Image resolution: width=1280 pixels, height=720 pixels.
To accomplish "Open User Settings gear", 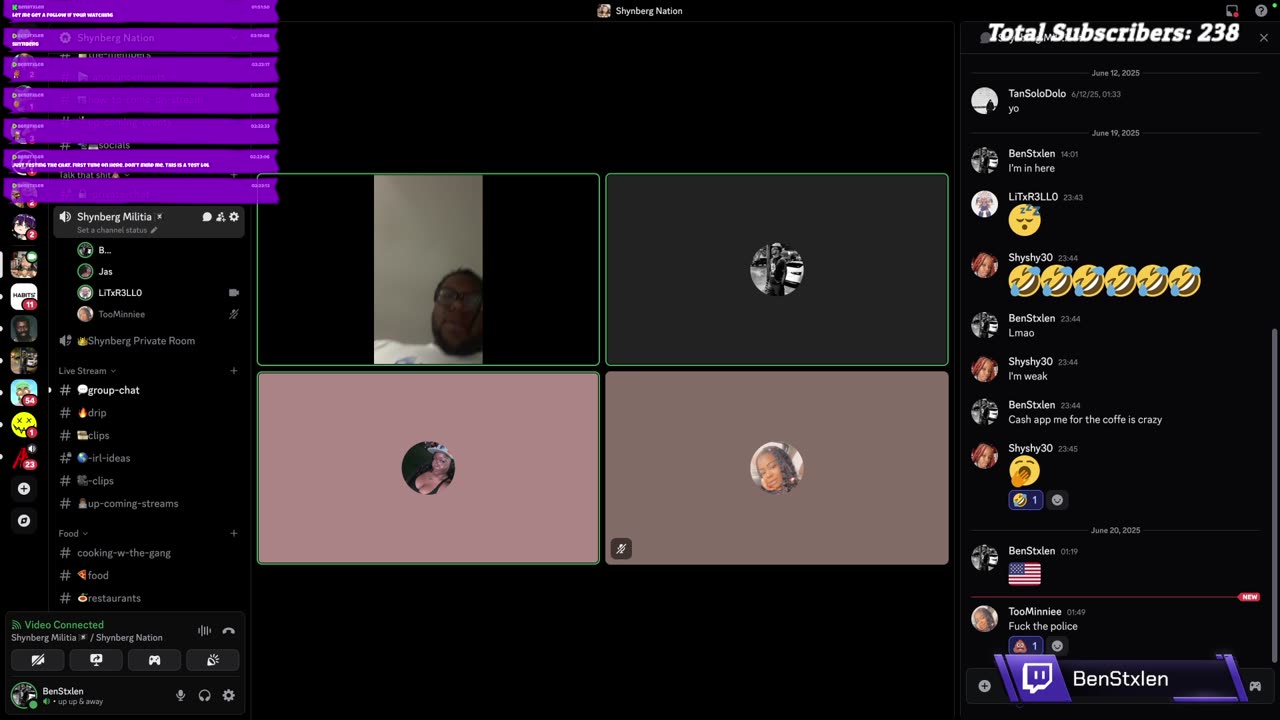I will pyautogui.click(x=229, y=696).
